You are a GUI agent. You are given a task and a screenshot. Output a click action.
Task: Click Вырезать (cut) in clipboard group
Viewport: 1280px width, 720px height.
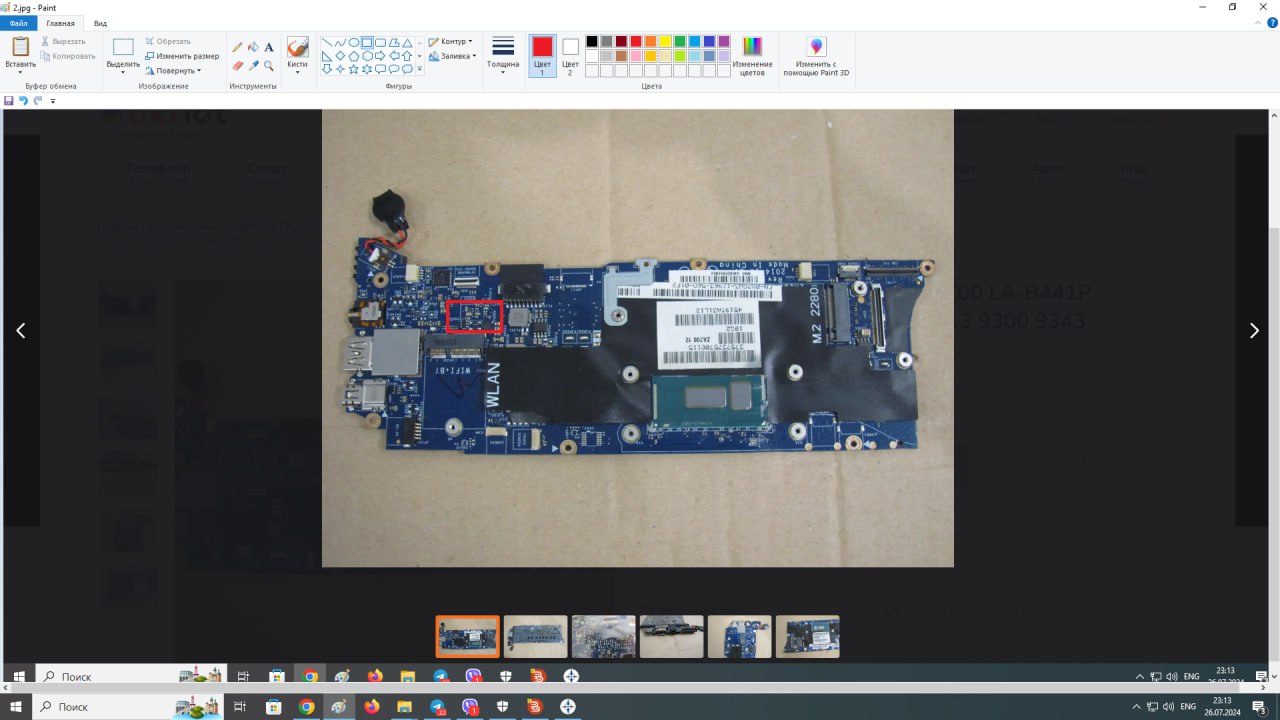[63, 41]
